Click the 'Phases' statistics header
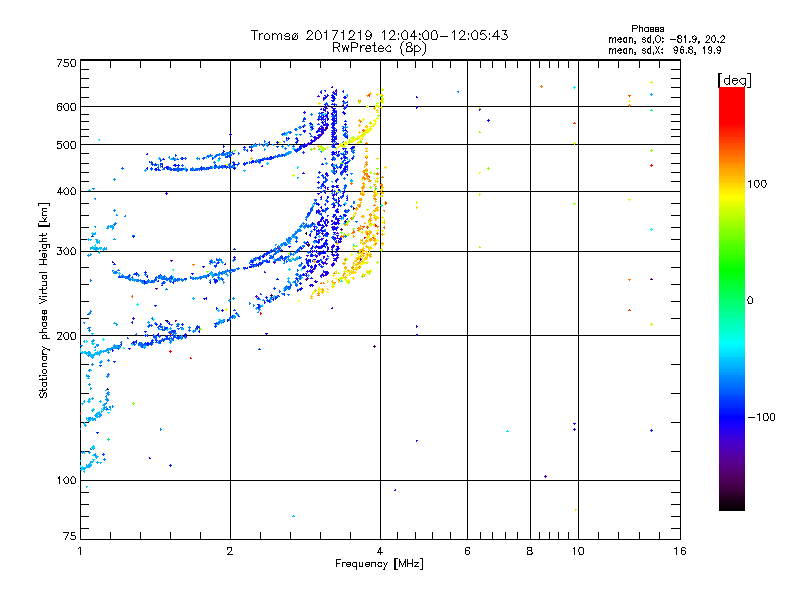 click(647, 29)
